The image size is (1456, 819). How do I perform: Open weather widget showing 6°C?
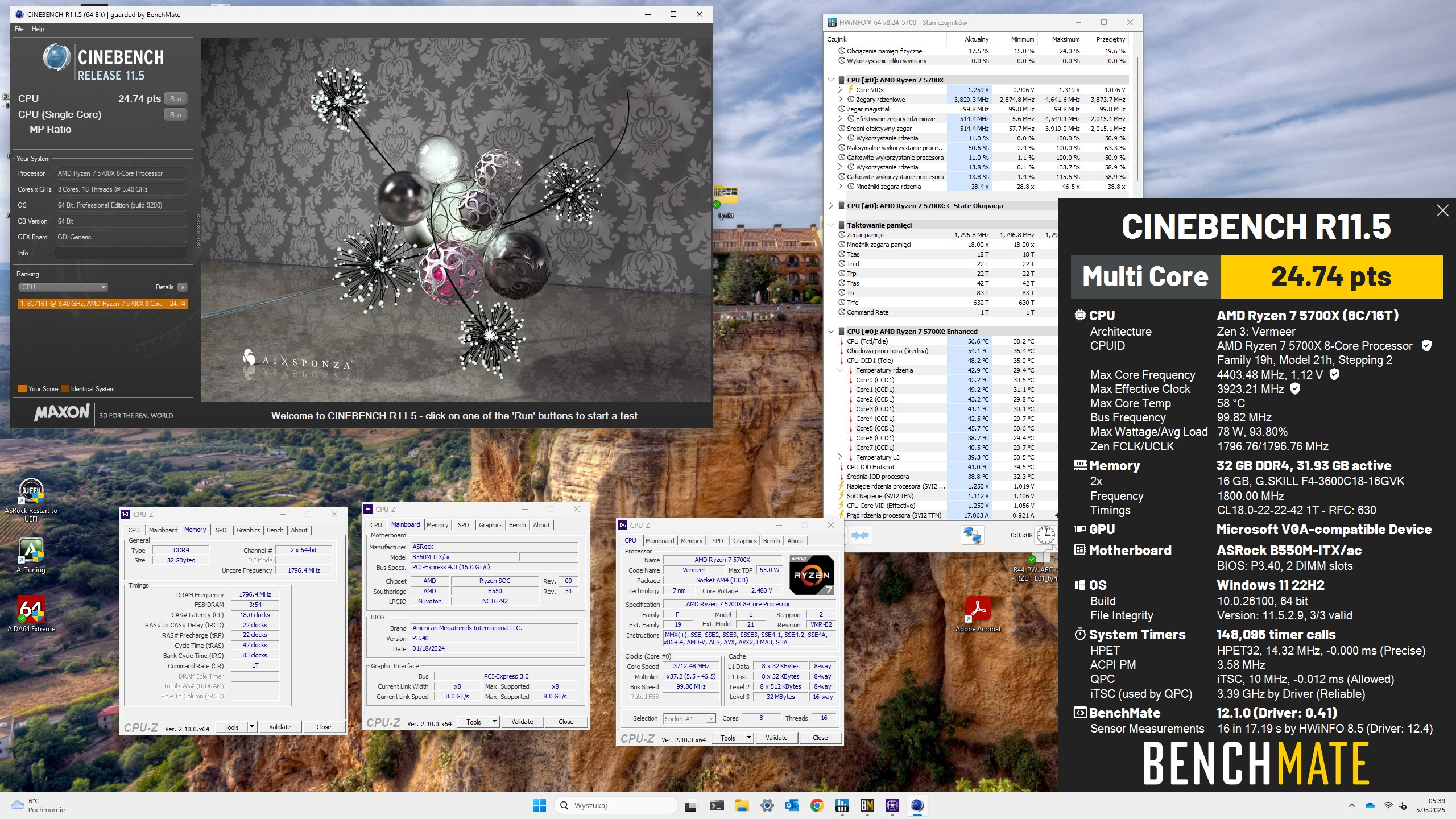[x=38, y=805]
